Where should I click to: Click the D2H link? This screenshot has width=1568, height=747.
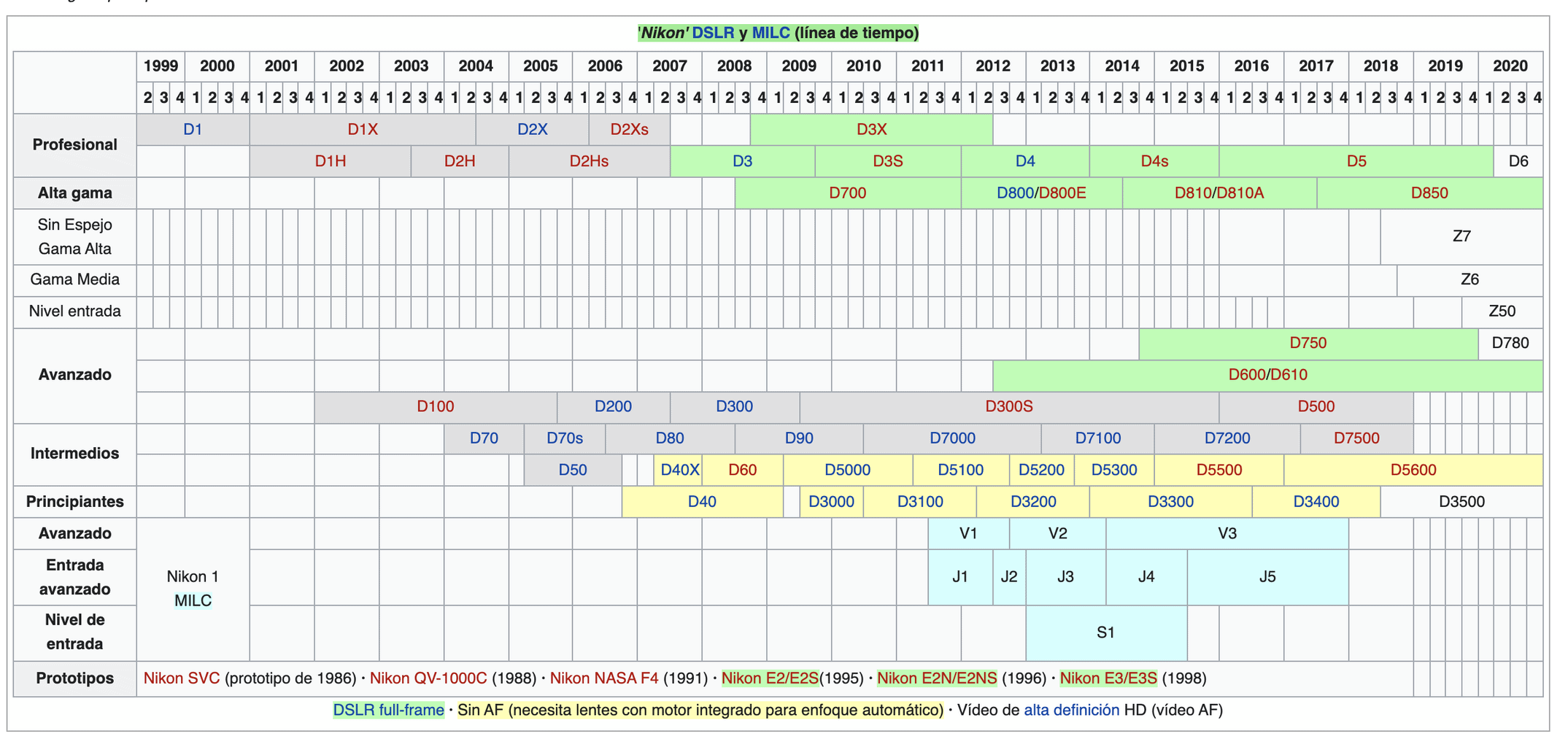(460, 161)
